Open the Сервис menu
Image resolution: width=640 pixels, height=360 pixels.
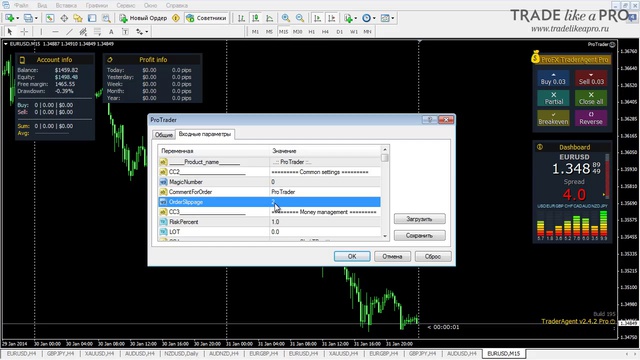(x=126, y=5)
